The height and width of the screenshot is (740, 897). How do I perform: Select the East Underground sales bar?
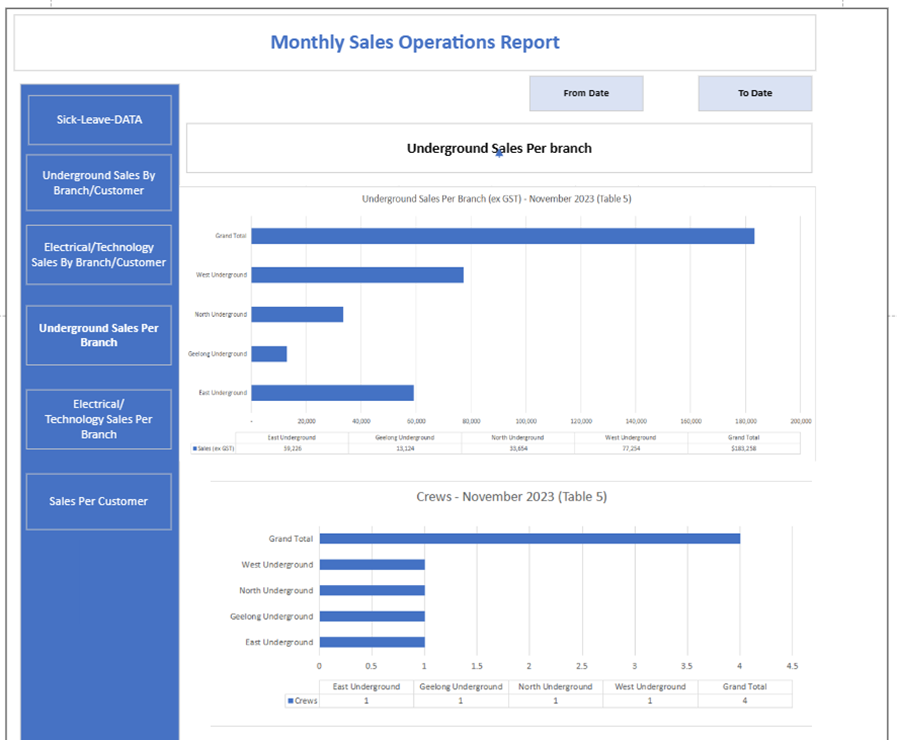(332, 393)
